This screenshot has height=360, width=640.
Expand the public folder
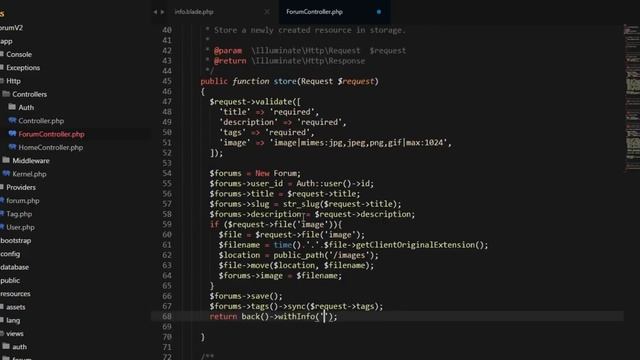[x=10, y=280]
